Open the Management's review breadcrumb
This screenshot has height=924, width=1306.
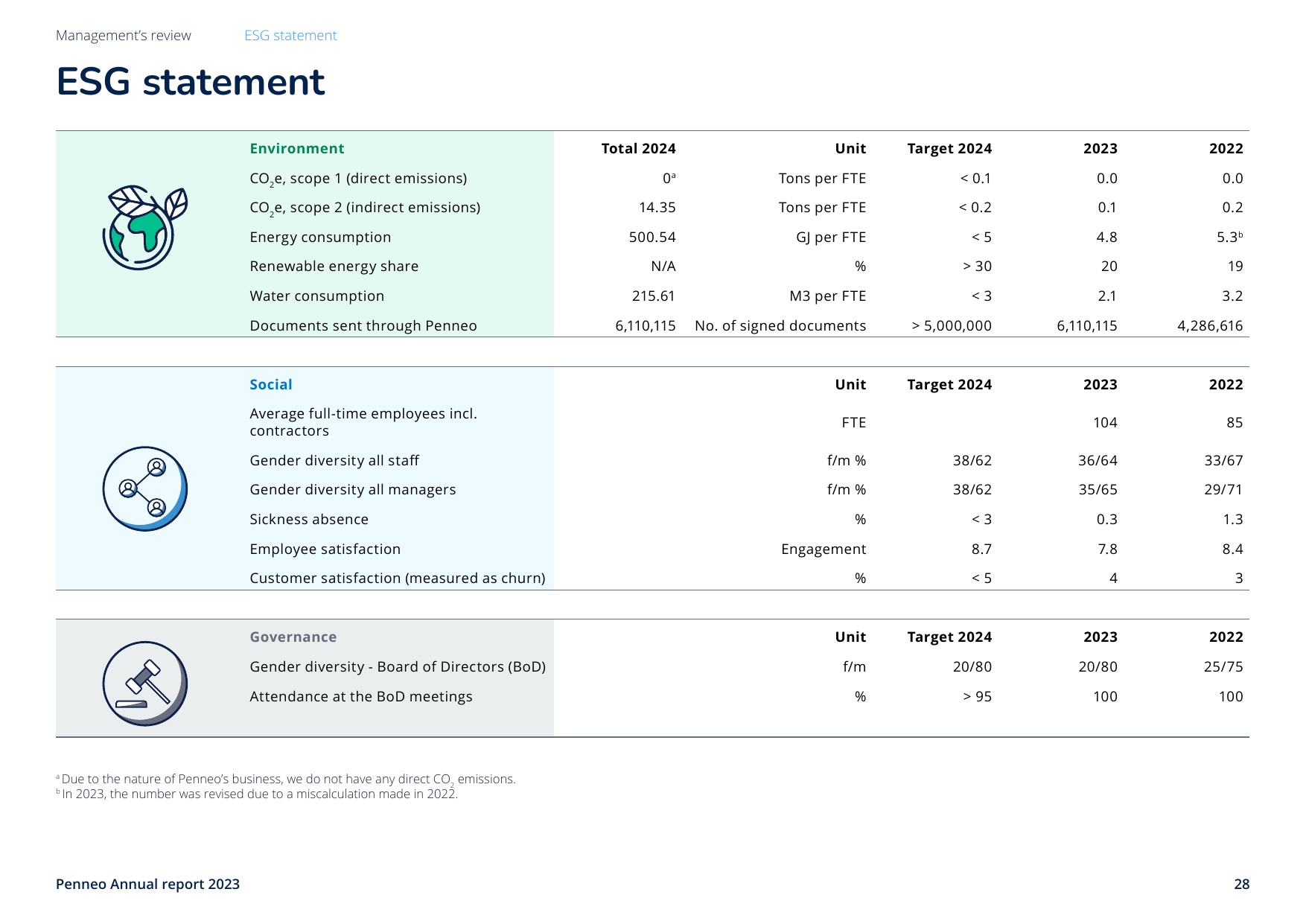(x=124, y=36)
